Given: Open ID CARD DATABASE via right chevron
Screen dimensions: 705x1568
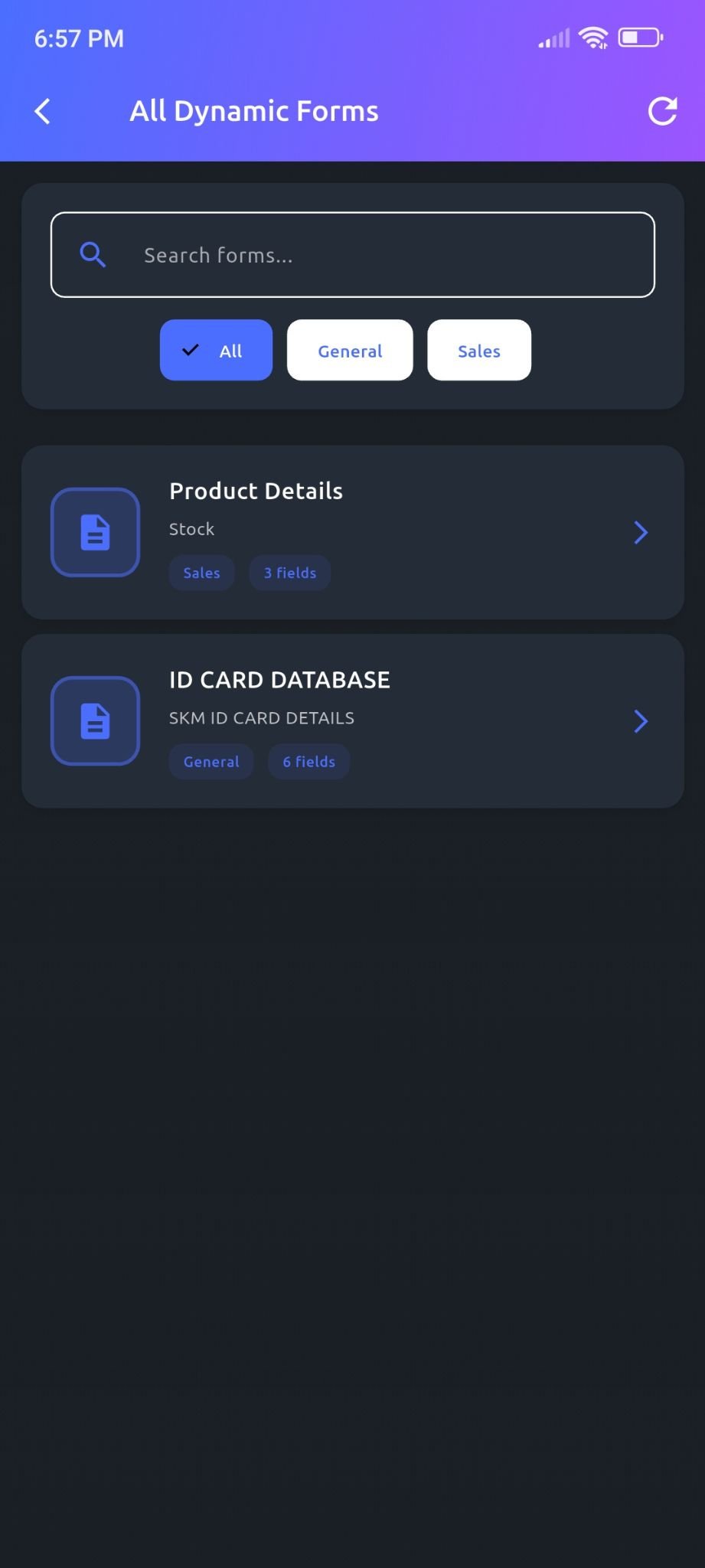Looking at the screenshot, I should (x=641, y=720).
